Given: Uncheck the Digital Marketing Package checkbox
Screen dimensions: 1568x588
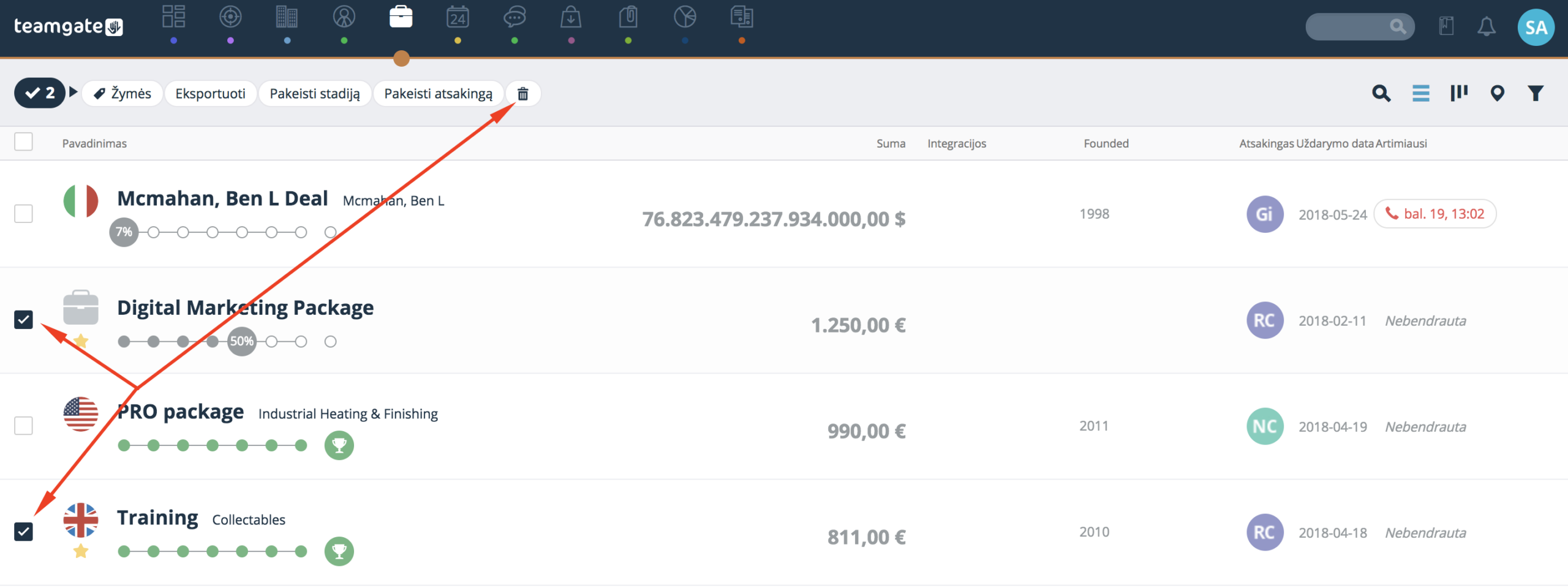Looking at the screenshot, I should point(23,320).
